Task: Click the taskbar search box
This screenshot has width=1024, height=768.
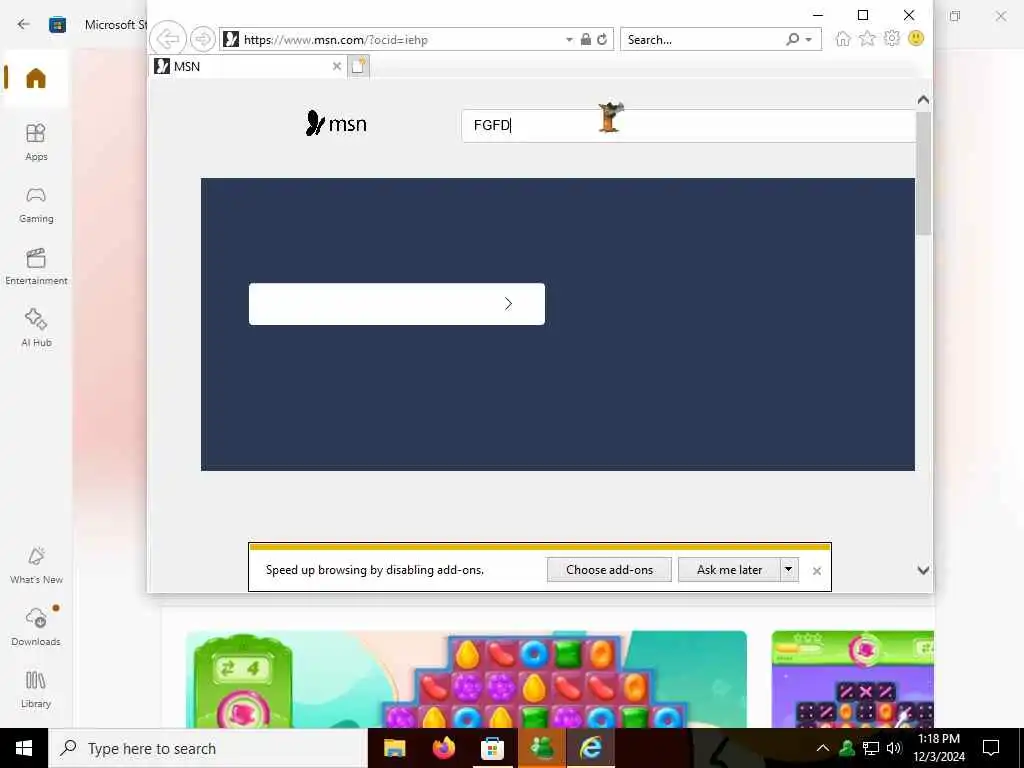Action: coord(208,748)
